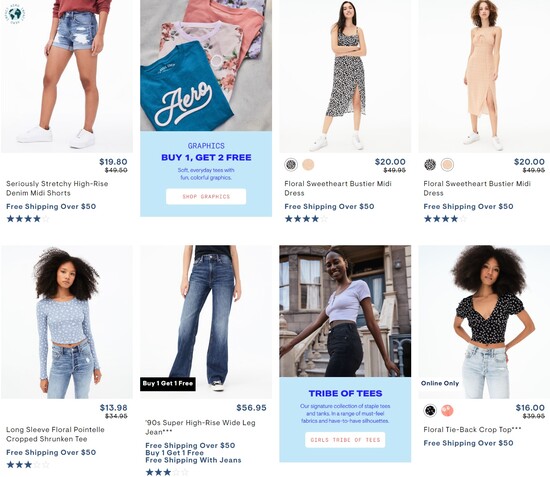Screen dimensions: 550x477
Task: Click the Tribe of Tees model photo
Action: point(345,311)
